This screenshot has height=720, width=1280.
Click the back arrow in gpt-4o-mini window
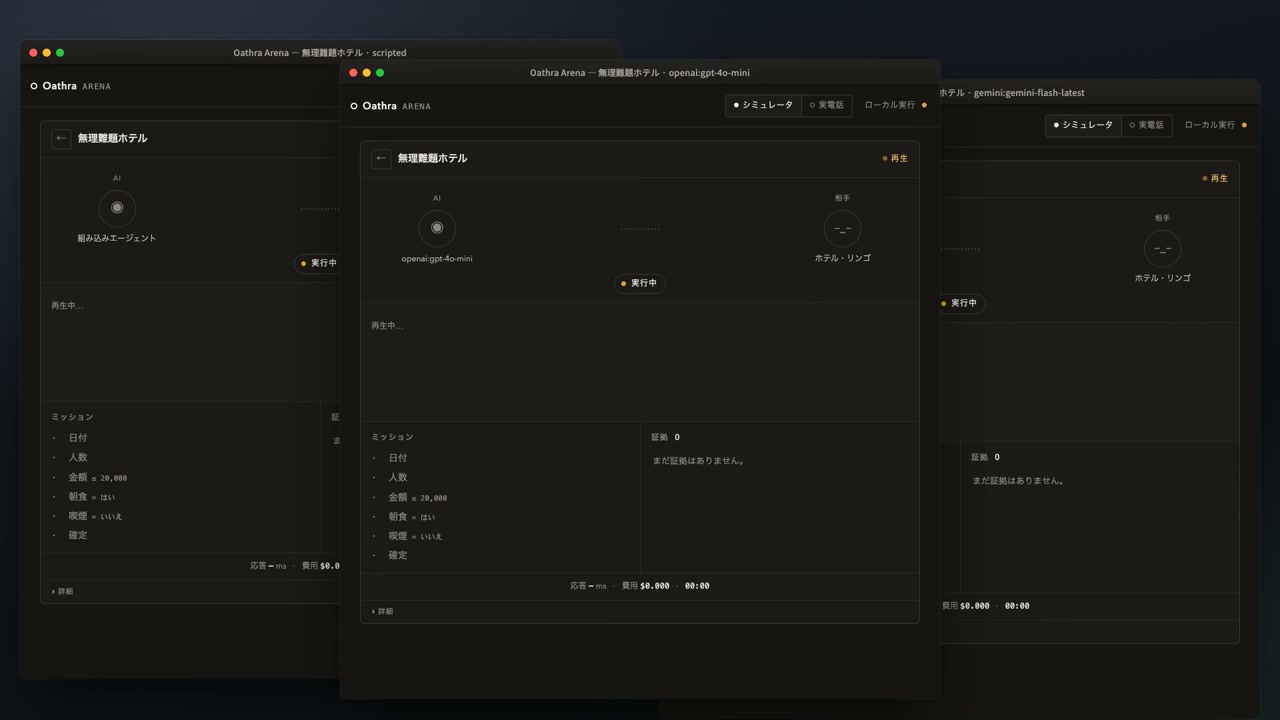[x=381, y=158]
